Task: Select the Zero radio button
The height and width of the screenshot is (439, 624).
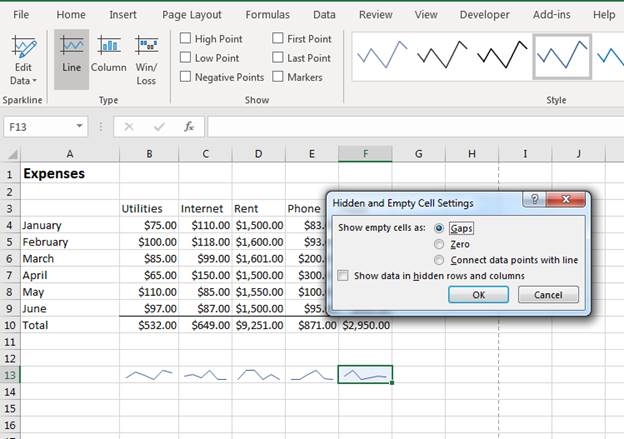Action: coord(439,244)
